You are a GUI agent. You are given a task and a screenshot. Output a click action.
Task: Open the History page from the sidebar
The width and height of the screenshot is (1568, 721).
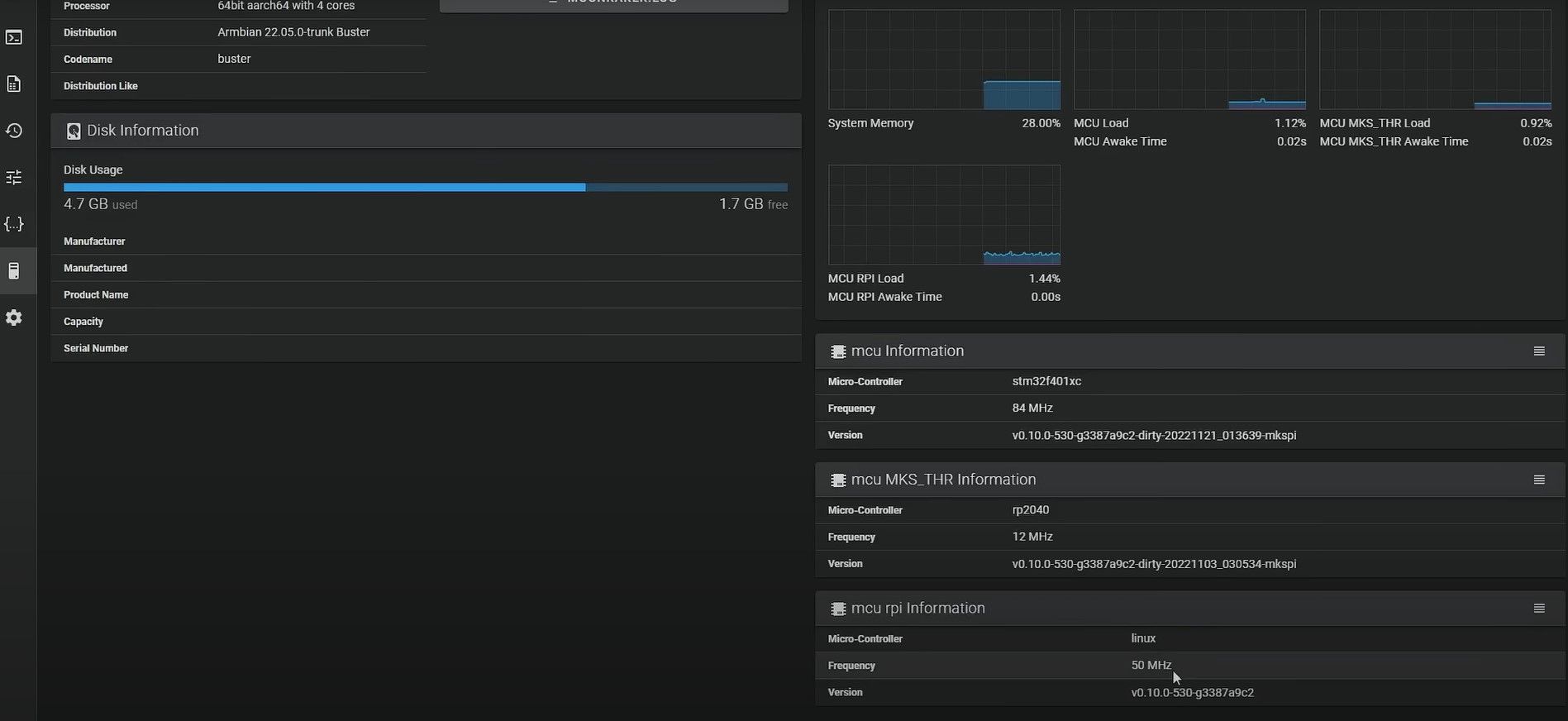(14, 131)
